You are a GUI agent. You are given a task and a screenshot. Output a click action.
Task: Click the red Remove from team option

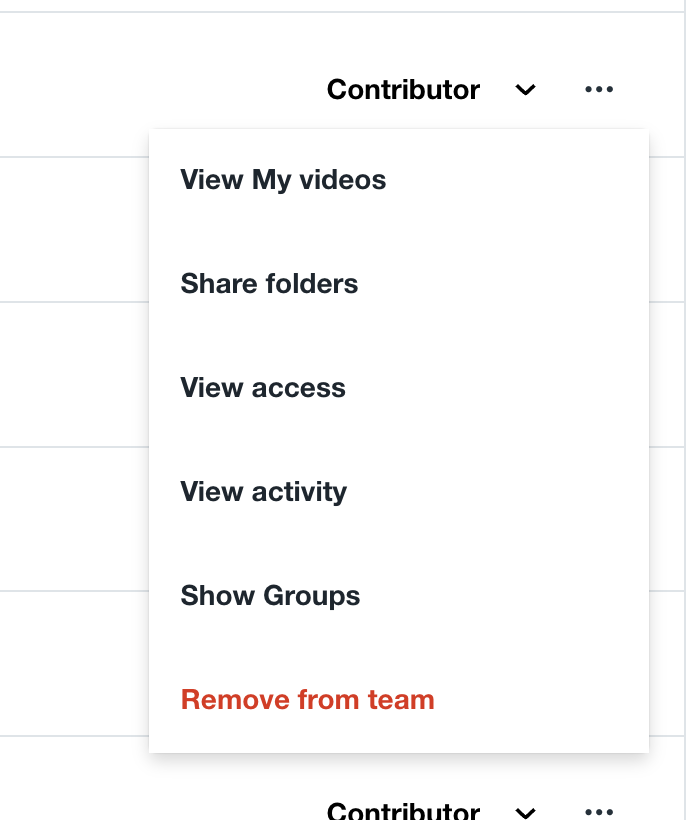point(307,700)
